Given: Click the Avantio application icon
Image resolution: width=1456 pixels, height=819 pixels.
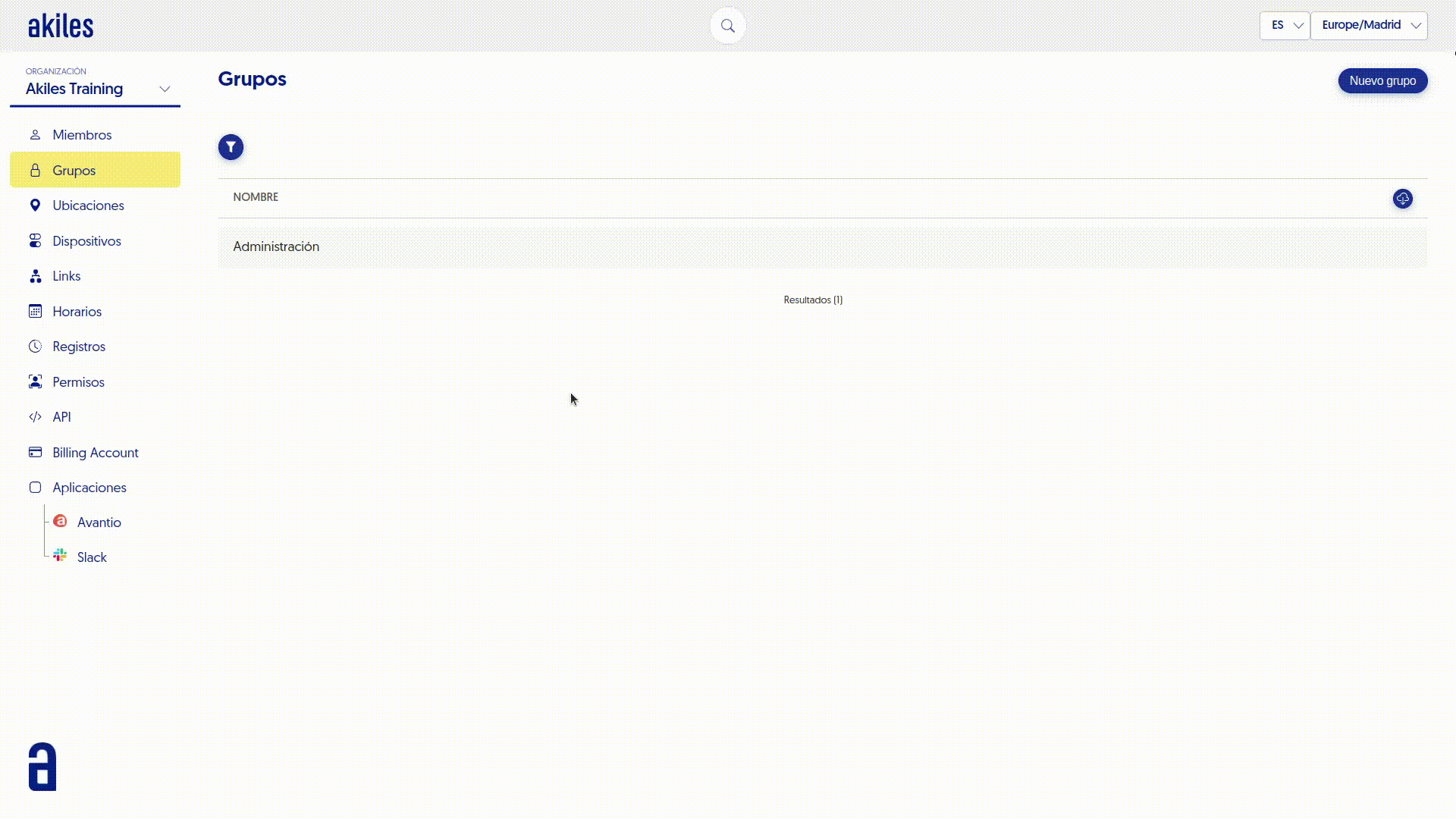Looking at the screenshot, I should tap(60, 521).
